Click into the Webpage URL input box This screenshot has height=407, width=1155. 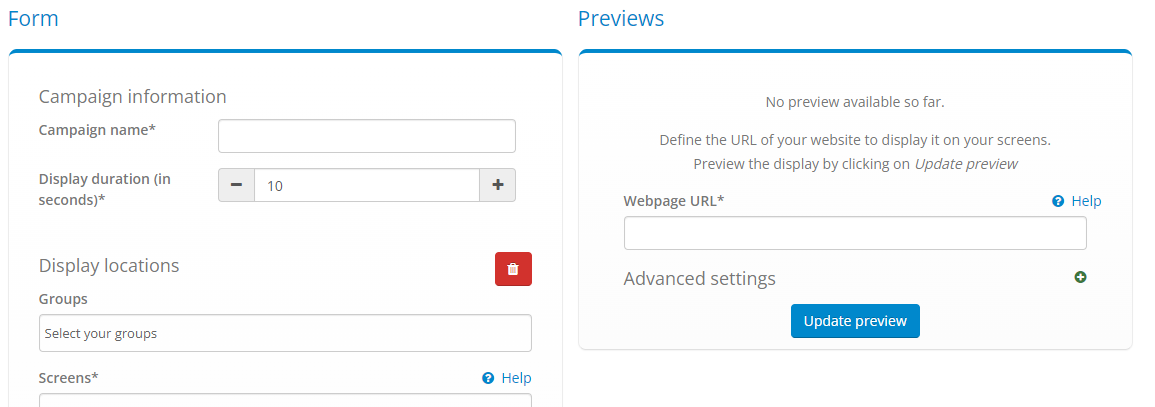tap(855, 233)
